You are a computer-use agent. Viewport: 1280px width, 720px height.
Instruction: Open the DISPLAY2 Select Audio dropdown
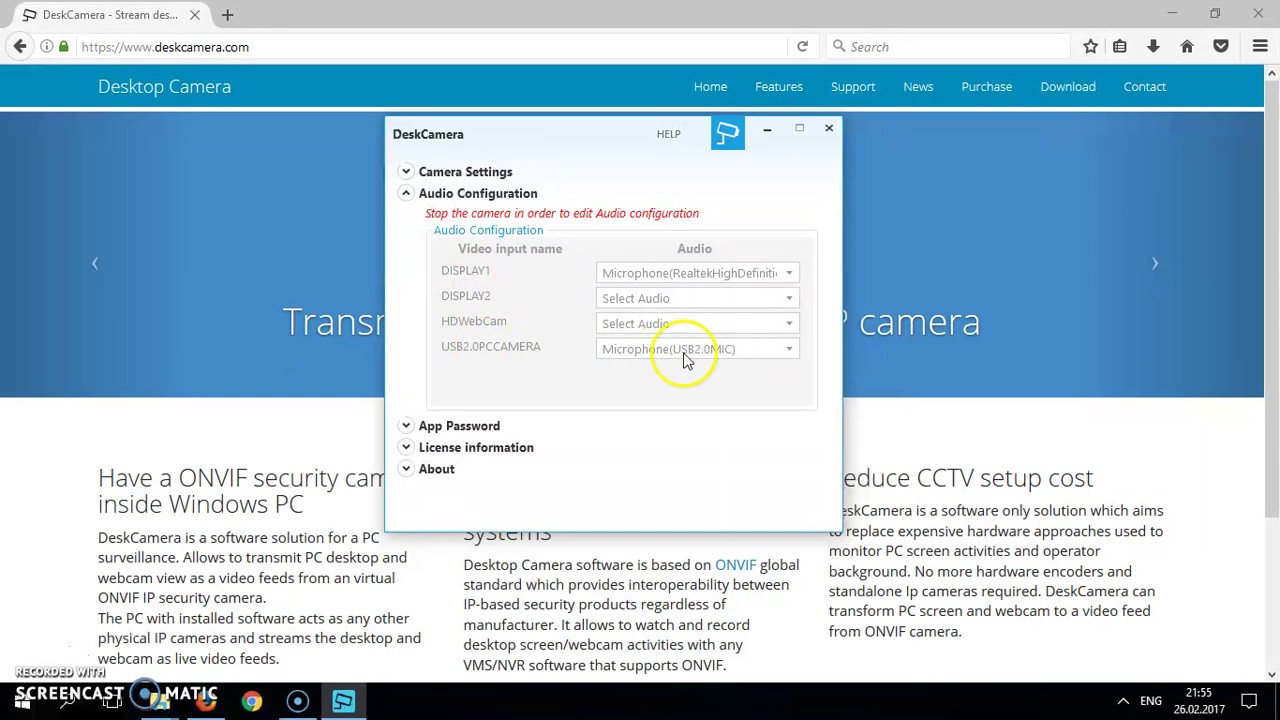[697, 298]
